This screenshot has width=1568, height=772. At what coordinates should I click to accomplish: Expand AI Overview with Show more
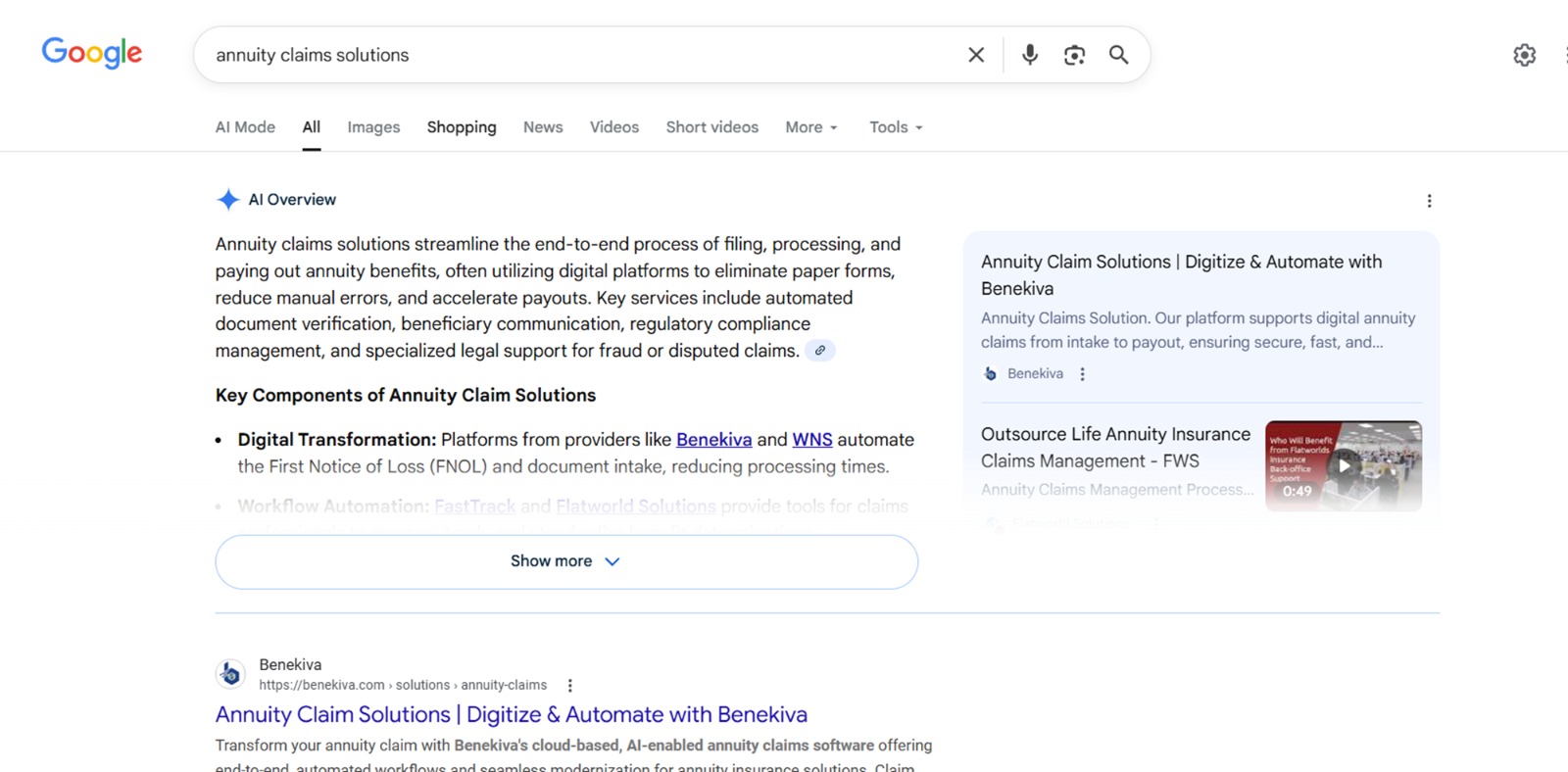pos(566,561)
